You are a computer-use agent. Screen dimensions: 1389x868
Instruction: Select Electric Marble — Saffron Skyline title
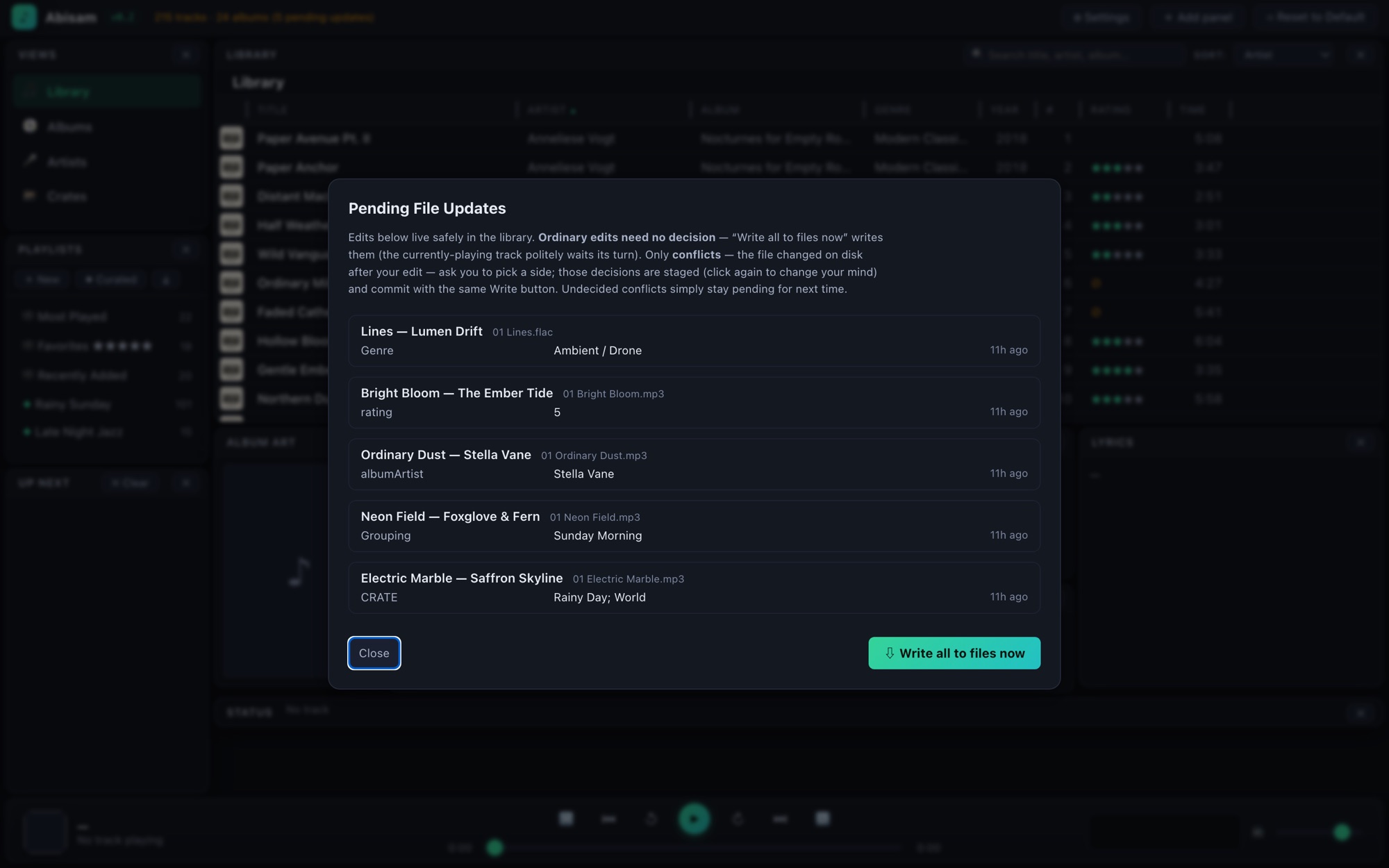click(x=462, y=578)
